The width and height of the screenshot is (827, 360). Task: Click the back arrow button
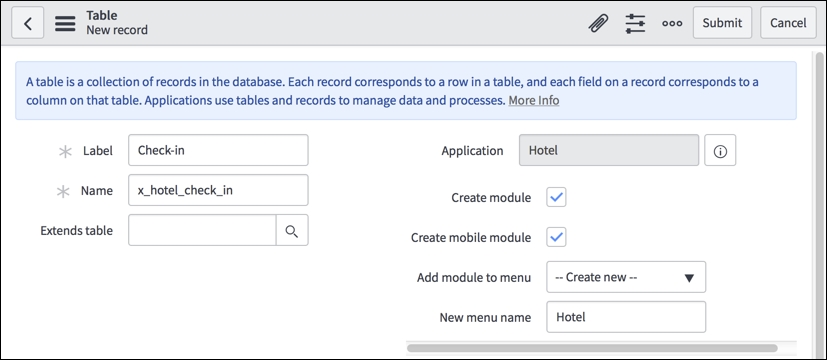click(27, 23)
